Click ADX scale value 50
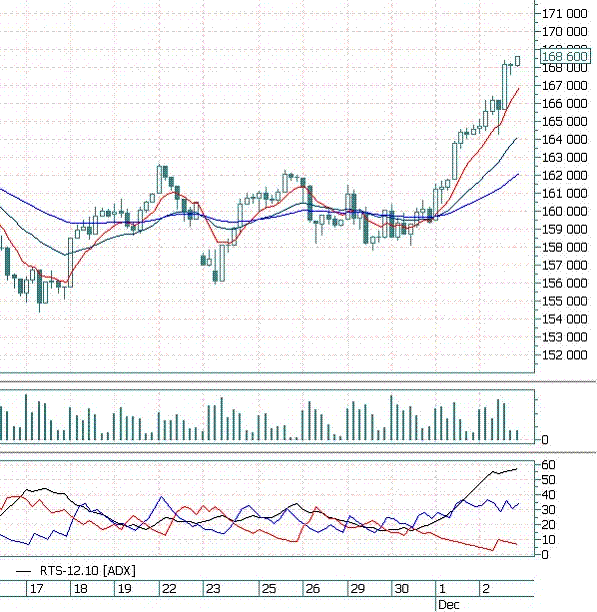The width and height of the screenshot is (597, 612). (x=548, y=480)
